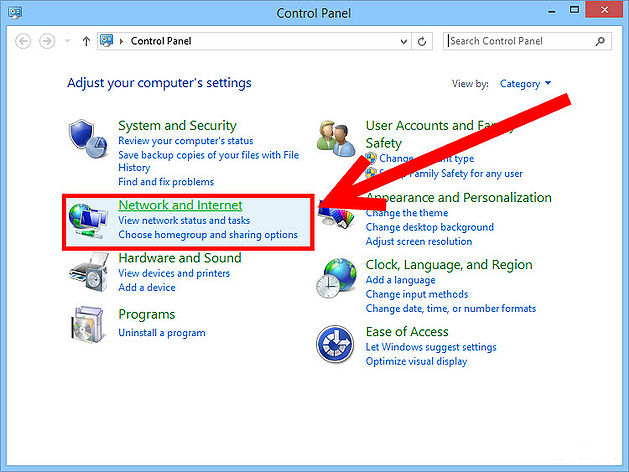Click Uninstall a program
This screenshot has height=472, width=629.
coord(162,332)
